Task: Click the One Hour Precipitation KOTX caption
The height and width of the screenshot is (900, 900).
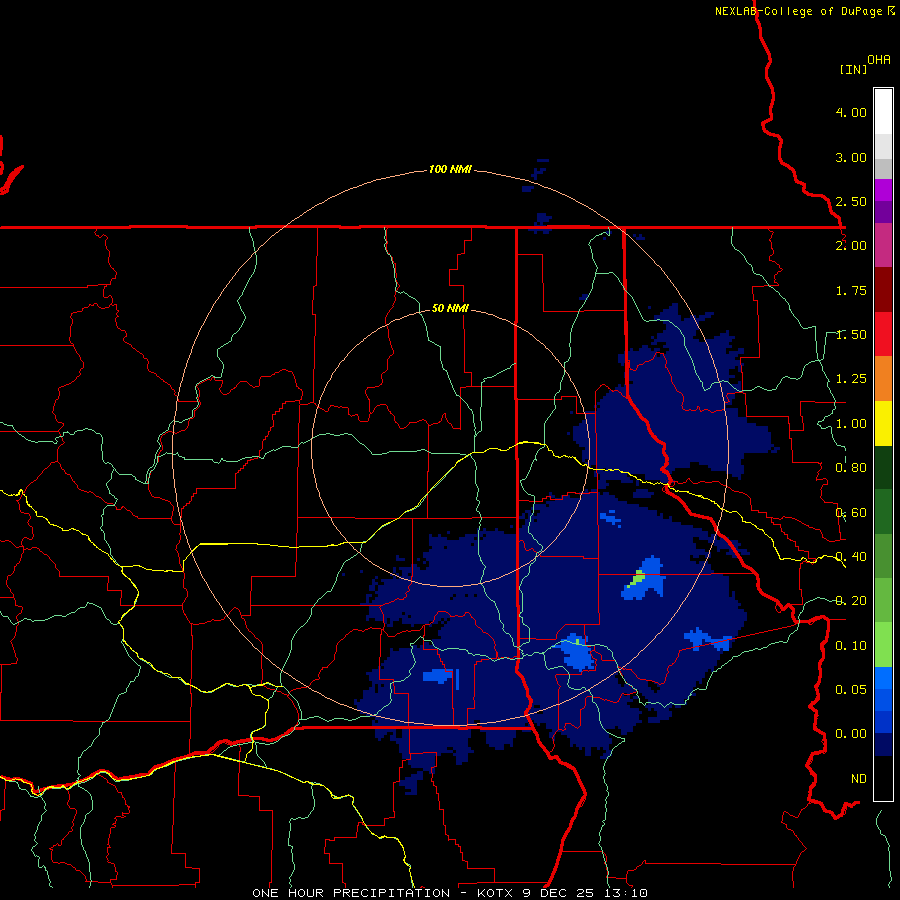Action: coord(450,893)
